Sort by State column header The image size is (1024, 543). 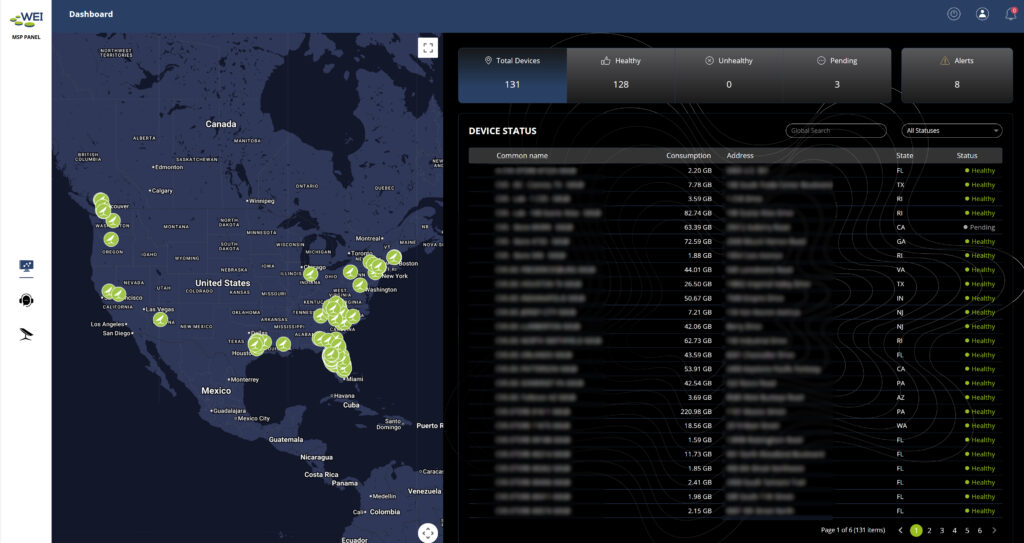(x=904, y=156)
